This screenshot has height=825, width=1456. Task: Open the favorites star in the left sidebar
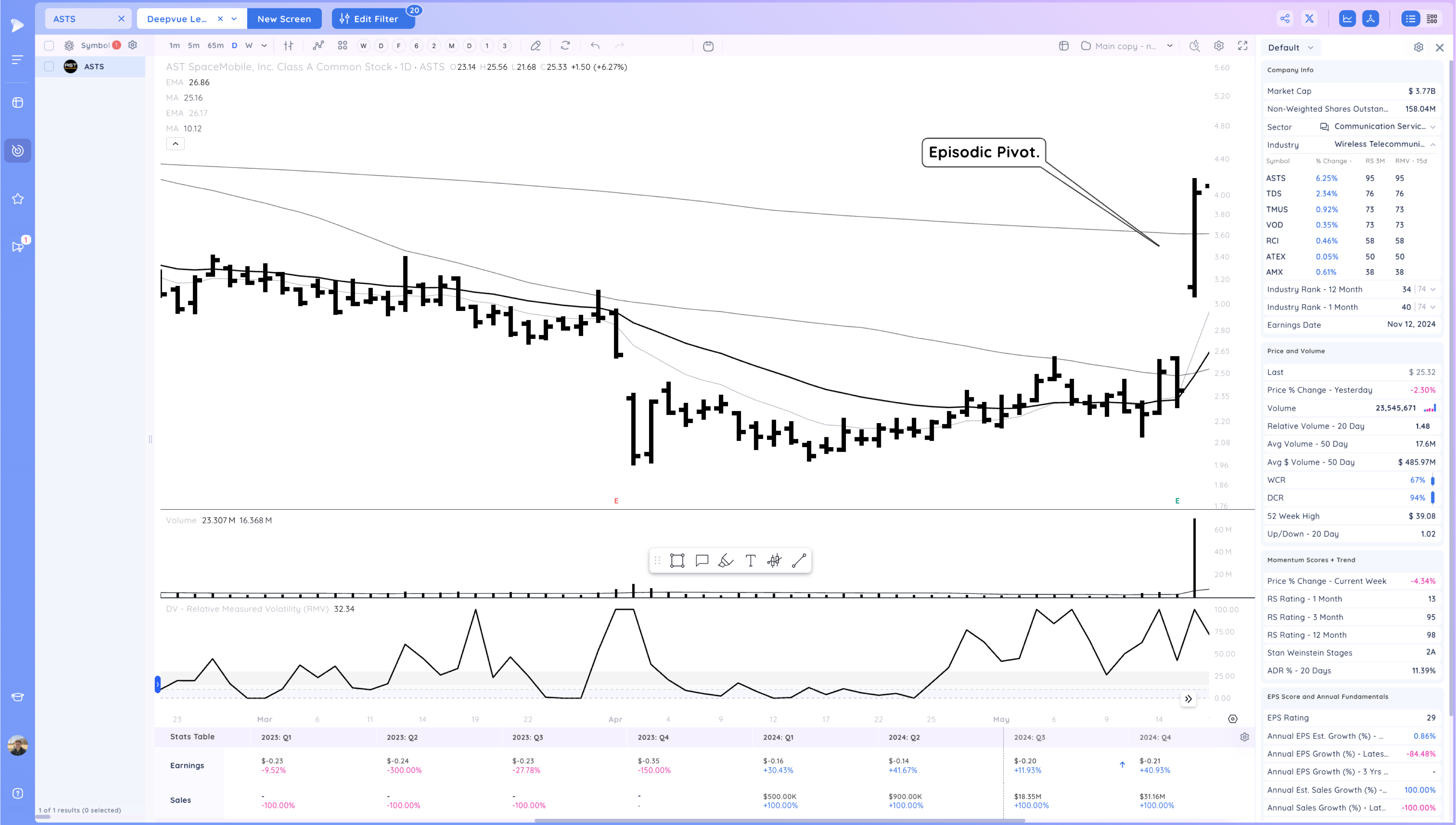pos(17,199)
